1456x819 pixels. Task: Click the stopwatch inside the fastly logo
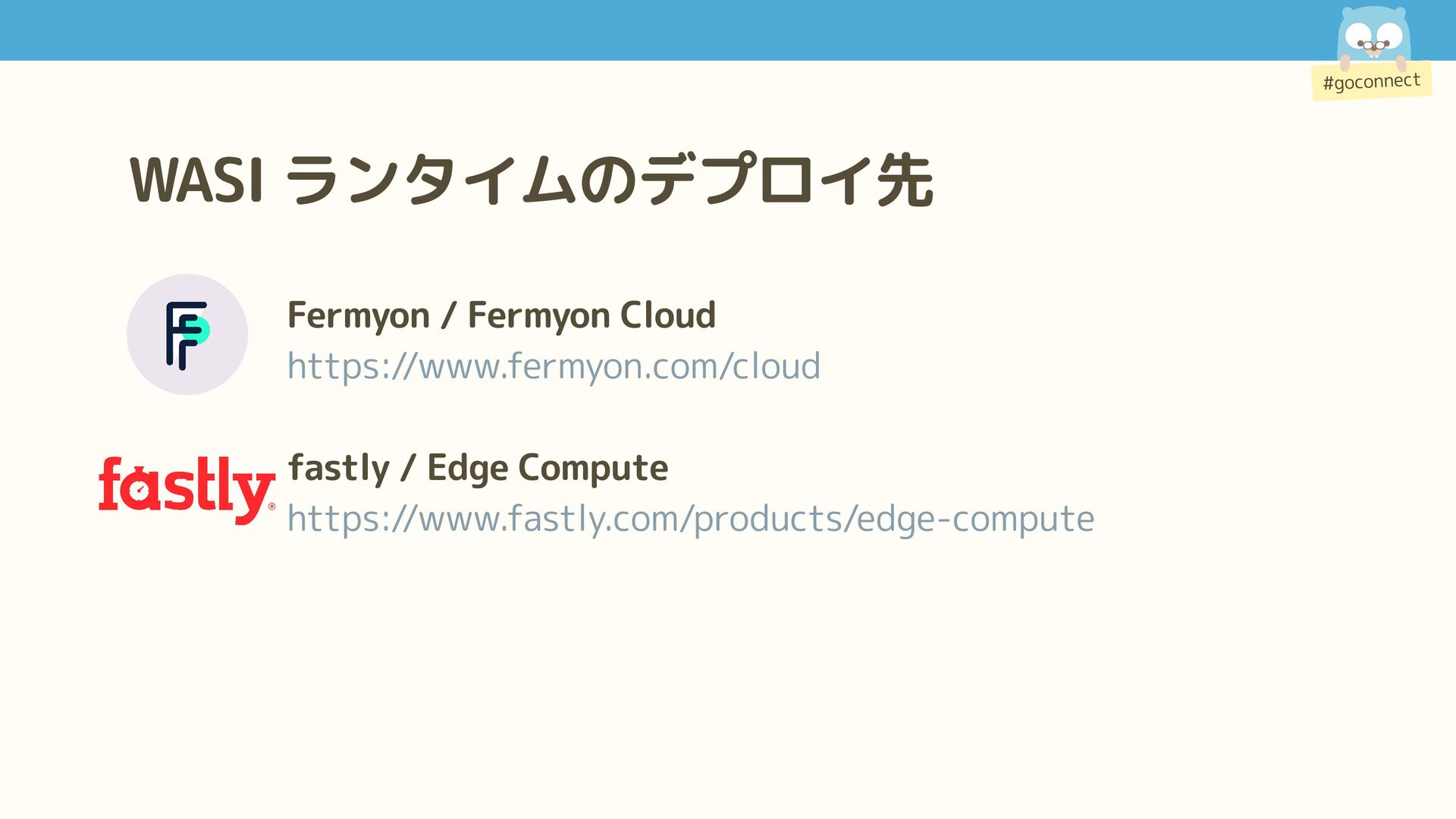[x=140, y=491]
